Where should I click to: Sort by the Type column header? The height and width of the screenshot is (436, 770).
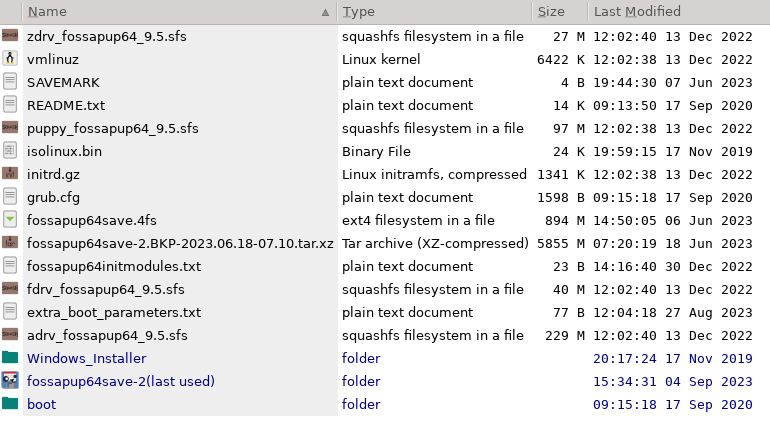click(435, 12)
